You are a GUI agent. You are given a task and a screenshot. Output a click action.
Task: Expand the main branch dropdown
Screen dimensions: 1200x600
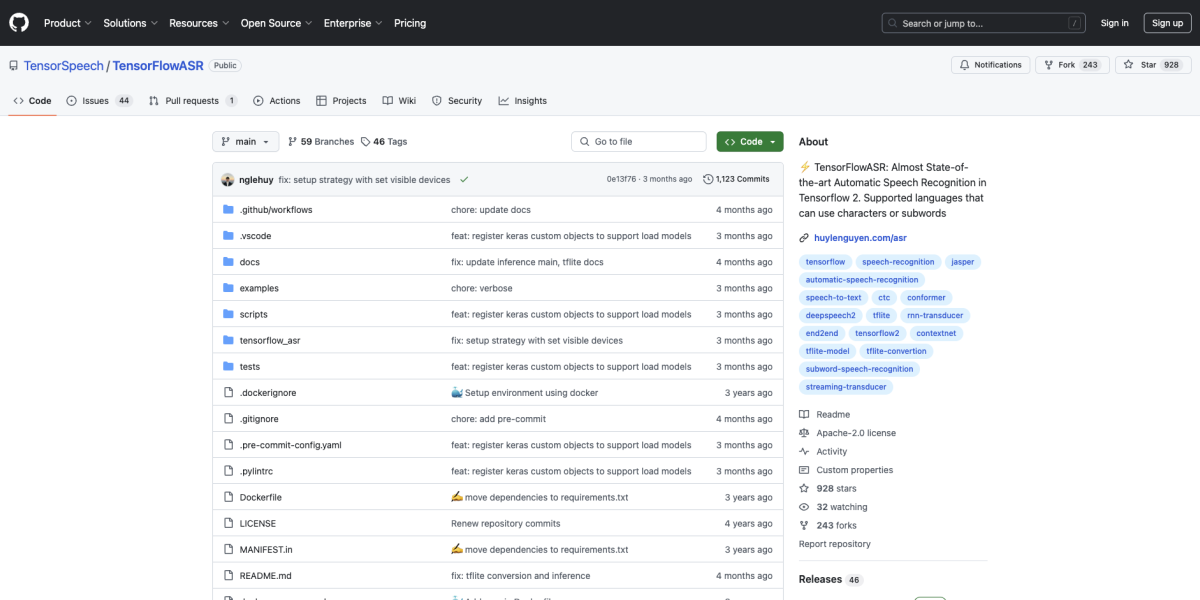(244, 142)
